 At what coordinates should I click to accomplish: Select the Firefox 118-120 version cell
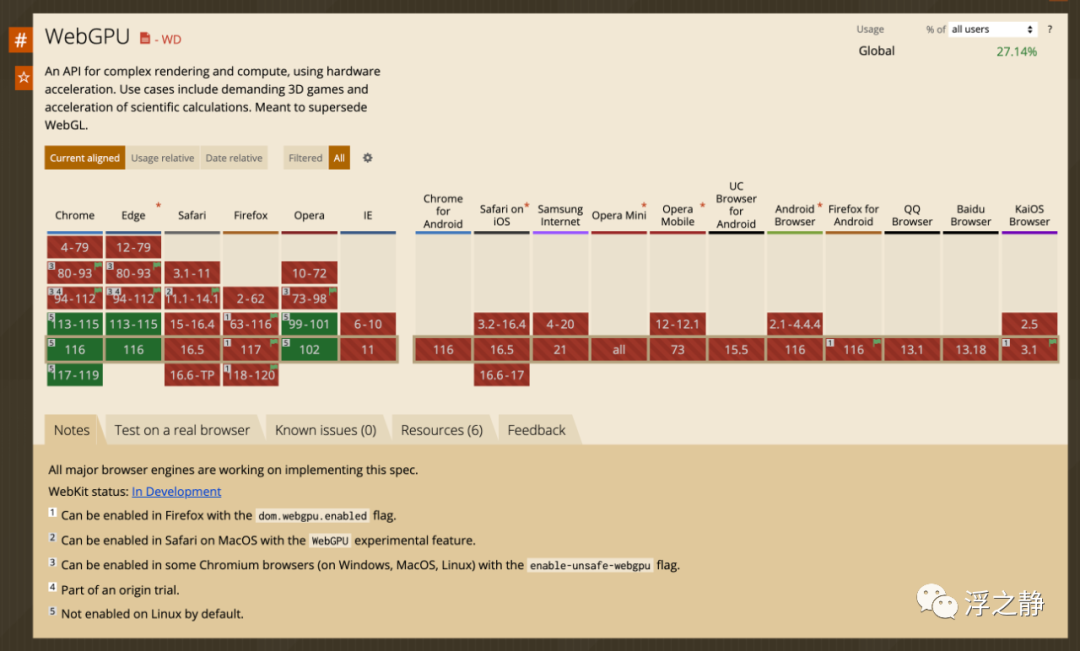[x=251, y=375]
